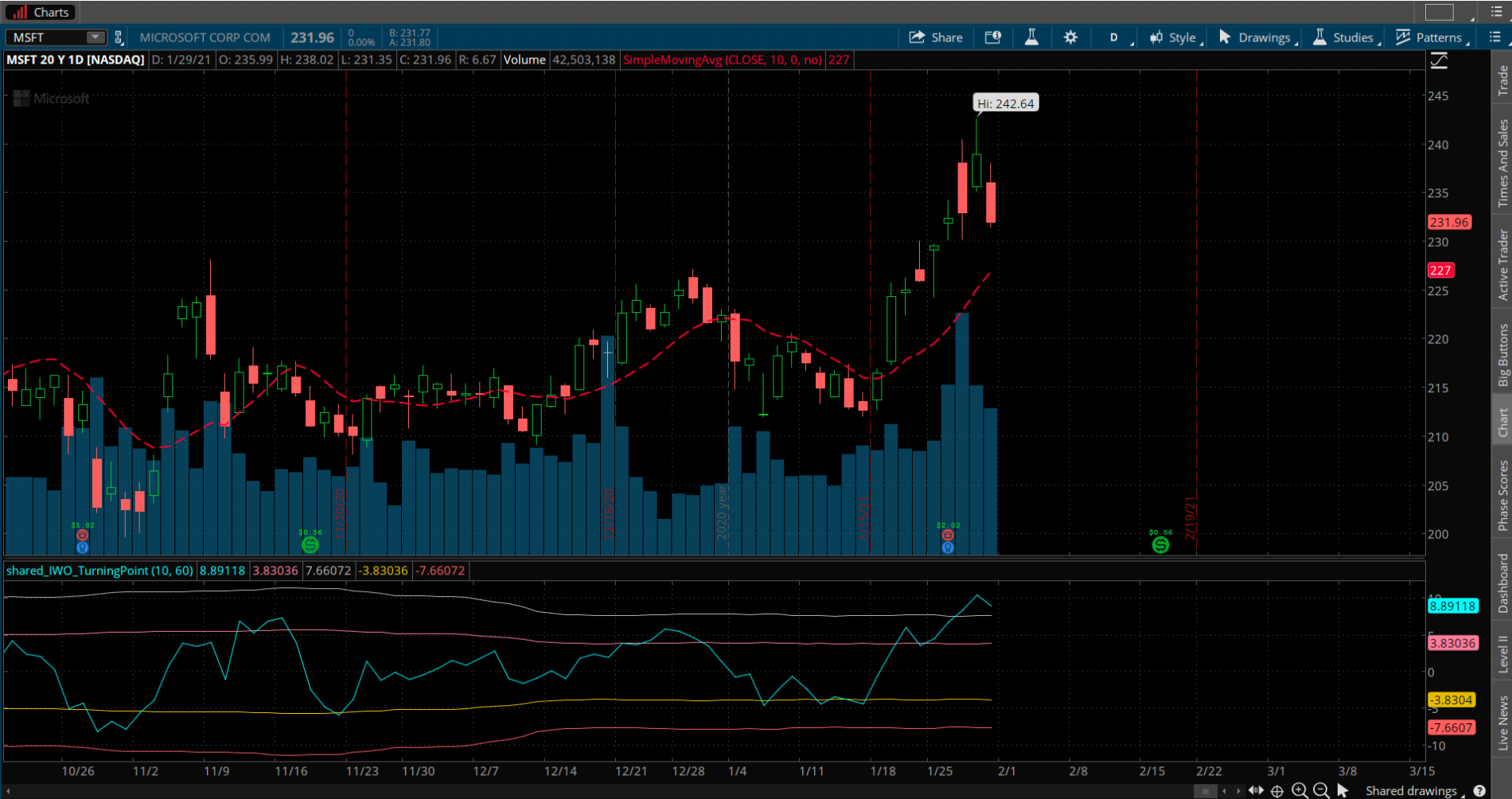1512x799 pixels.
Task: Open the Live News sidebar tab
Action: click(1502, 723)
